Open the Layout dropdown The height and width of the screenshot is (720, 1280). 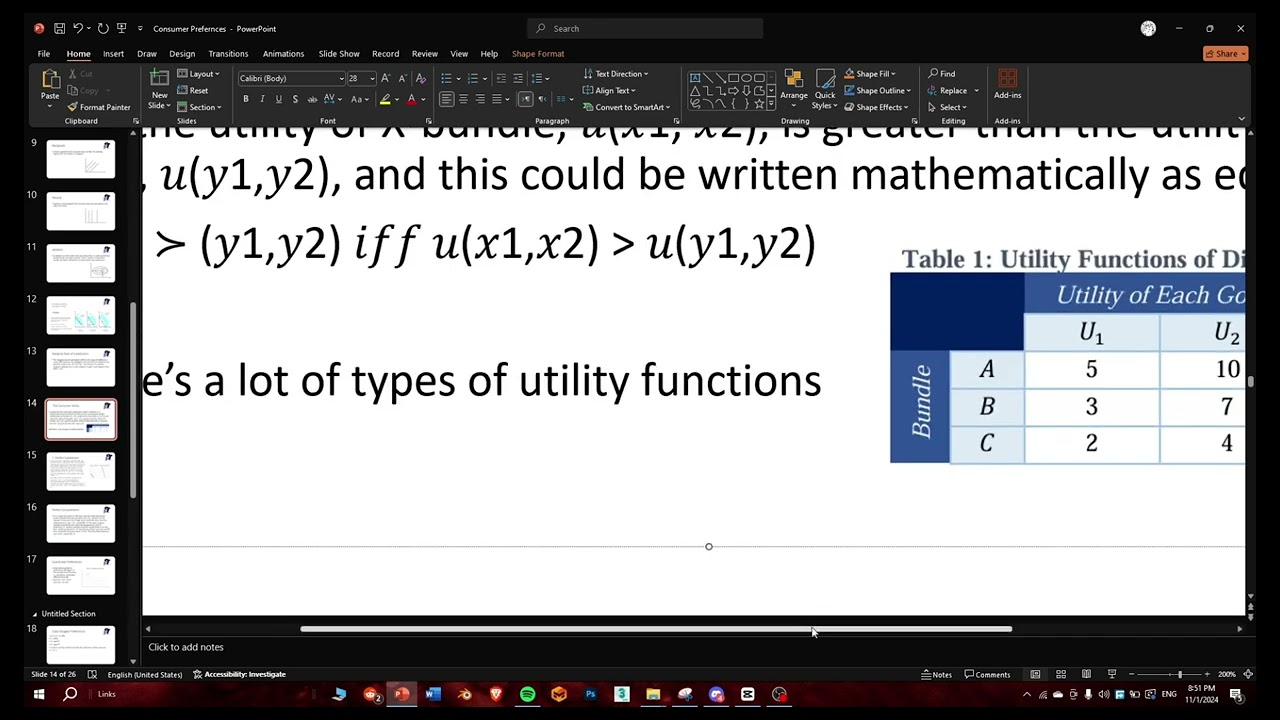199,74
